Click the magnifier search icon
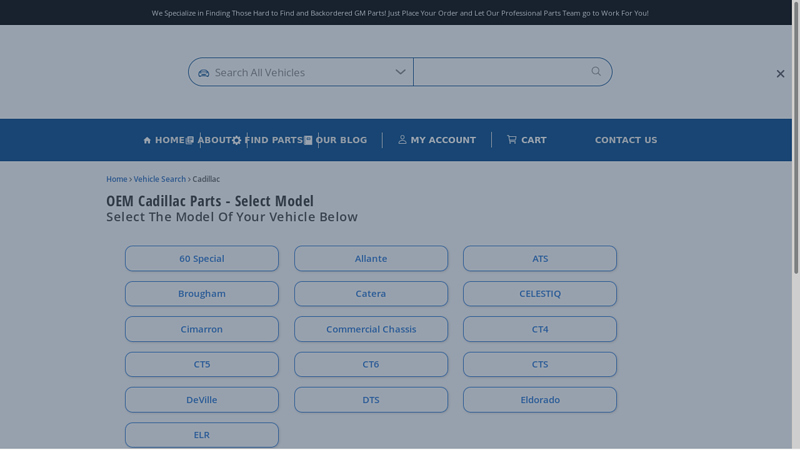The height and width of the screenshot is (450, 800). coord(596,72)
